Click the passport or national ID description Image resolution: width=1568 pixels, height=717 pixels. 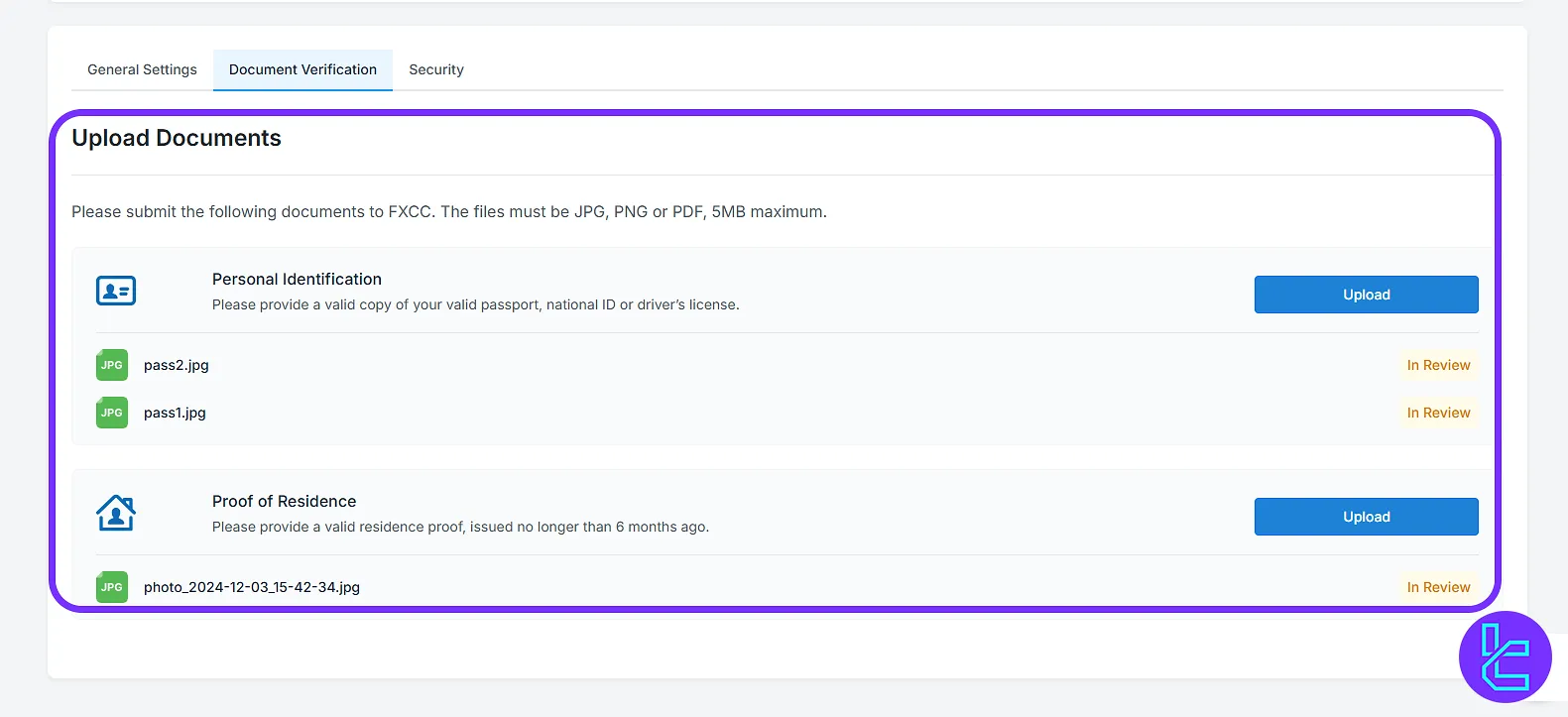[x=476, y=304]
